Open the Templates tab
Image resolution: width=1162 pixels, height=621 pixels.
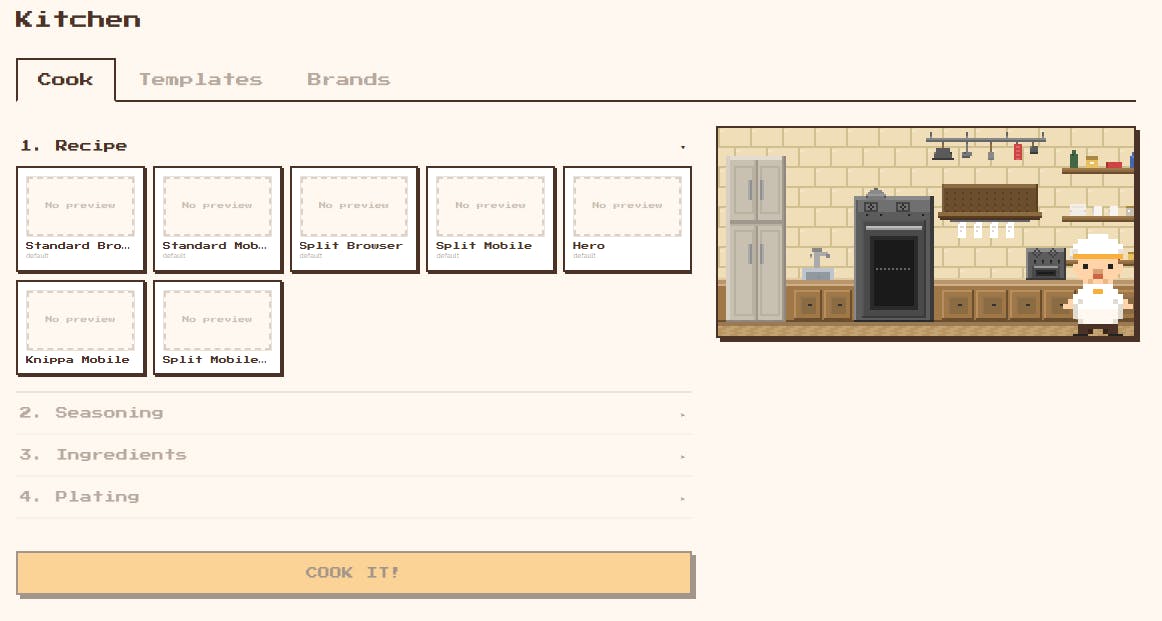(200, 79)
